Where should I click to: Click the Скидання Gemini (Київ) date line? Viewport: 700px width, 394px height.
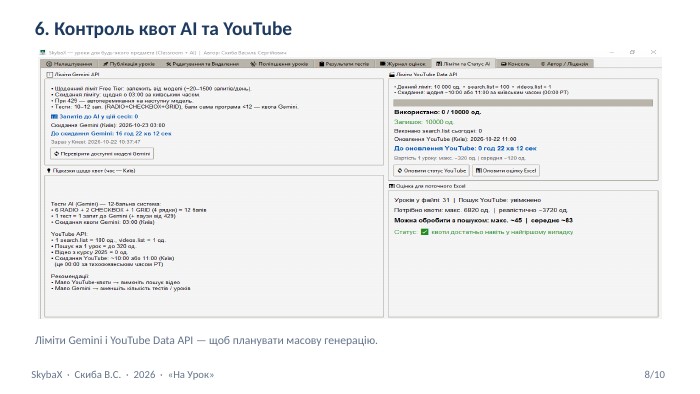click(x=108, y=125)
